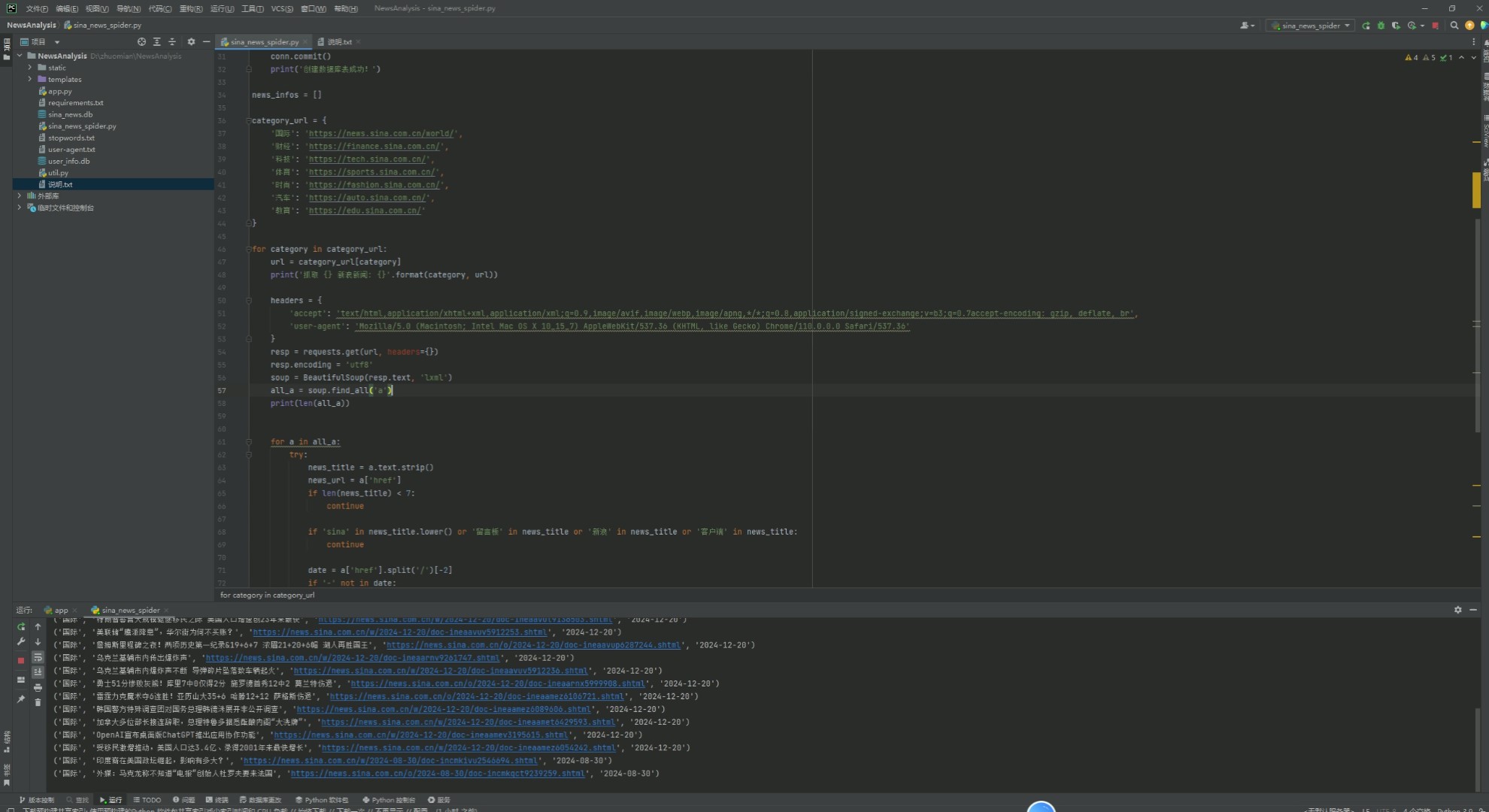Click the print output icon in run panel

coord(38,687)
